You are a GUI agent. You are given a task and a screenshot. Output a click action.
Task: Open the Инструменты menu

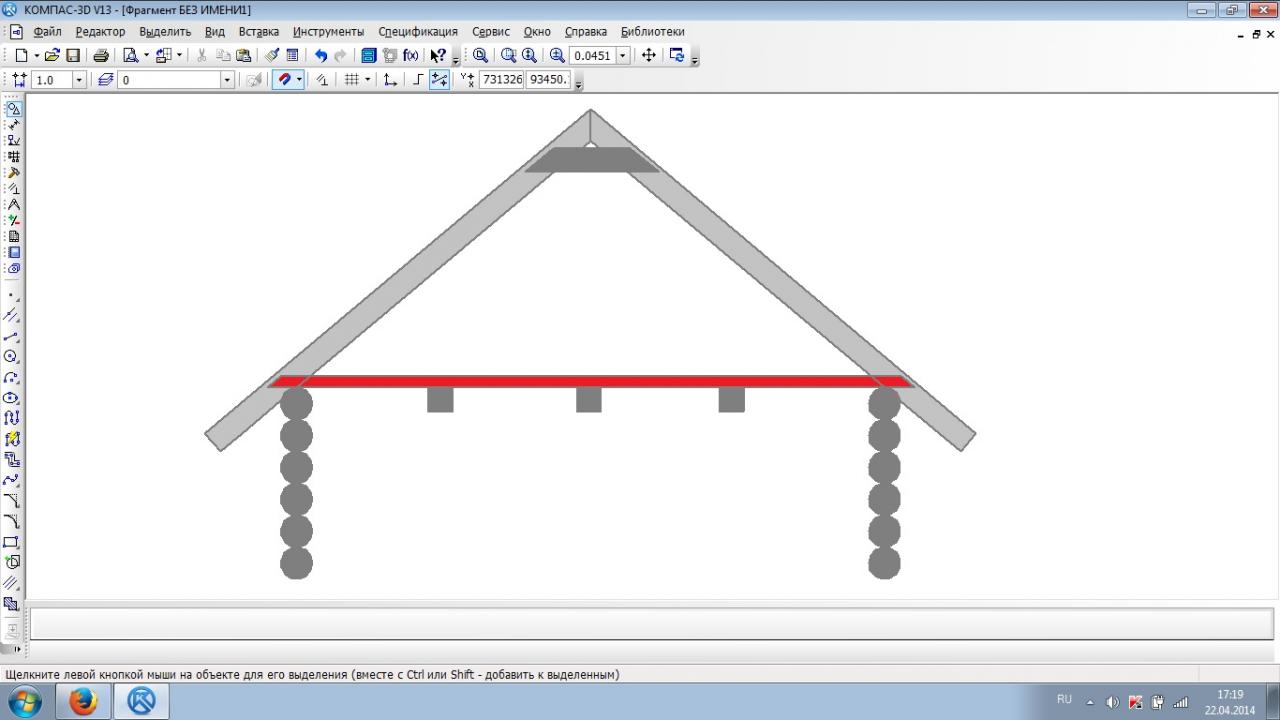point(328,32)
